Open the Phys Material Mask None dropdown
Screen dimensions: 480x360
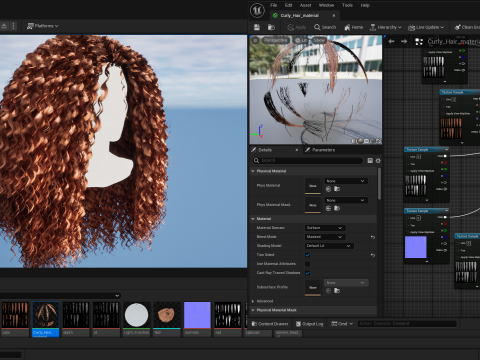346,200
